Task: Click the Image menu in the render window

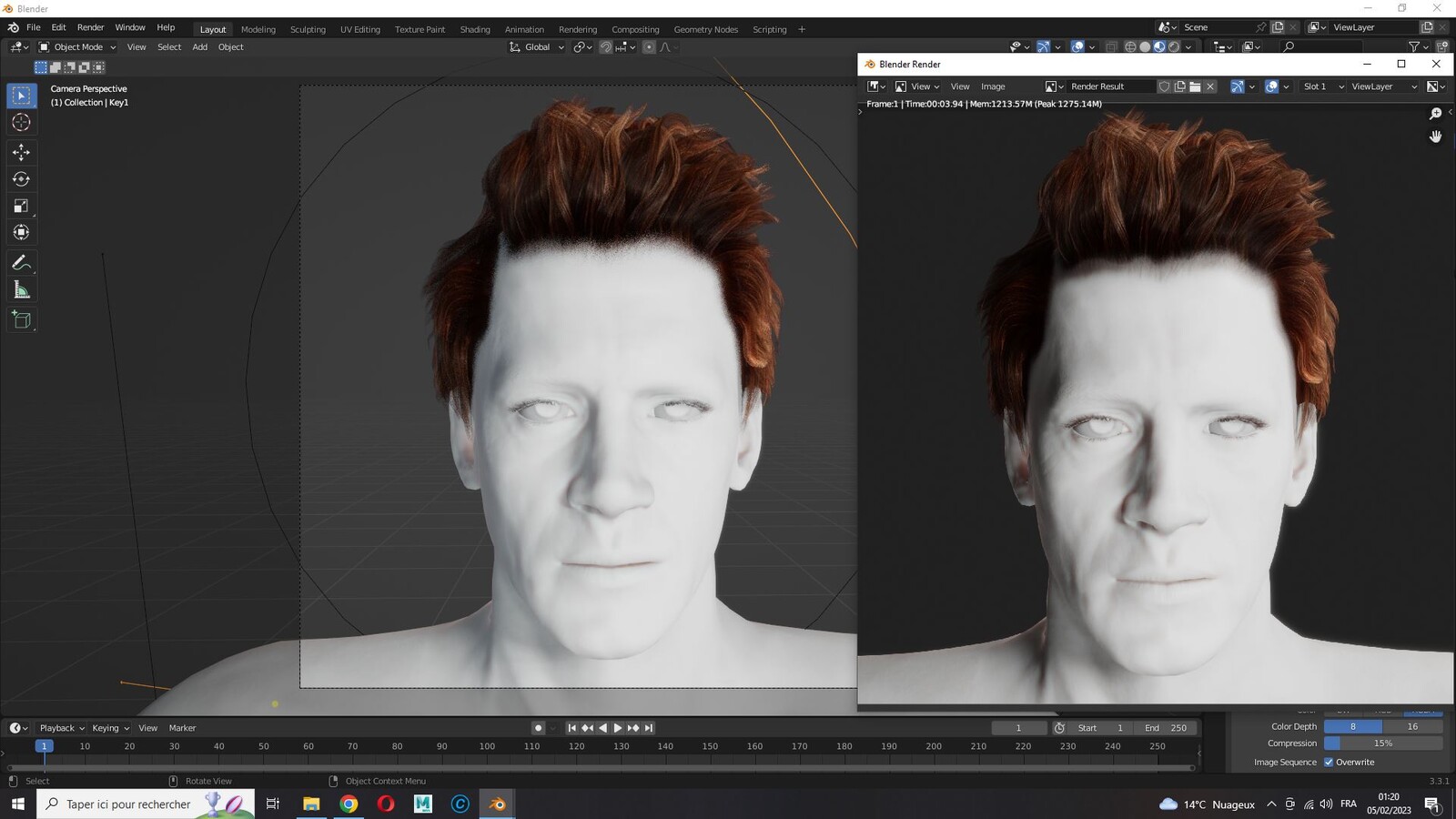Action: point(993,86)
